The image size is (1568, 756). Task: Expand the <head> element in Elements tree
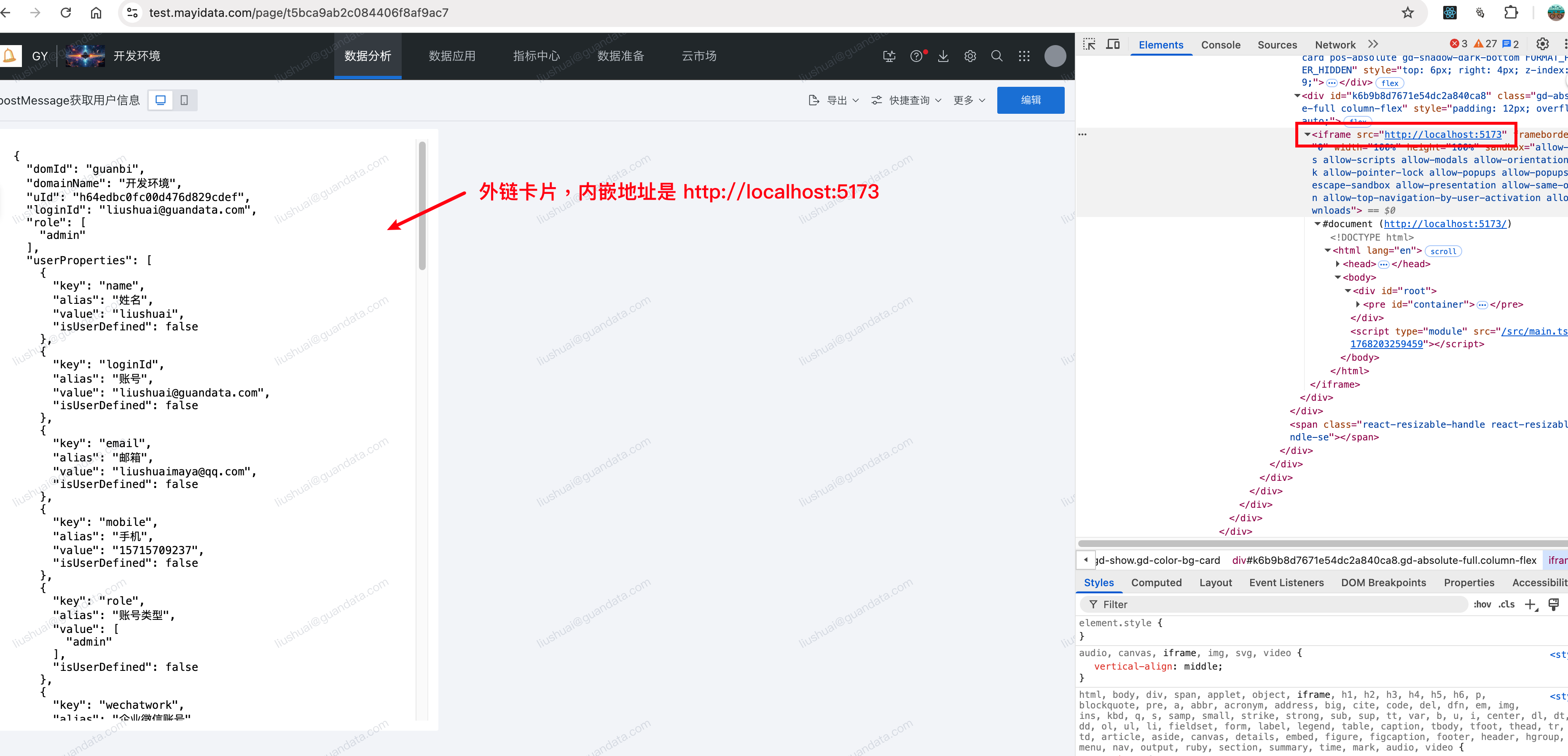(1337, 263)
